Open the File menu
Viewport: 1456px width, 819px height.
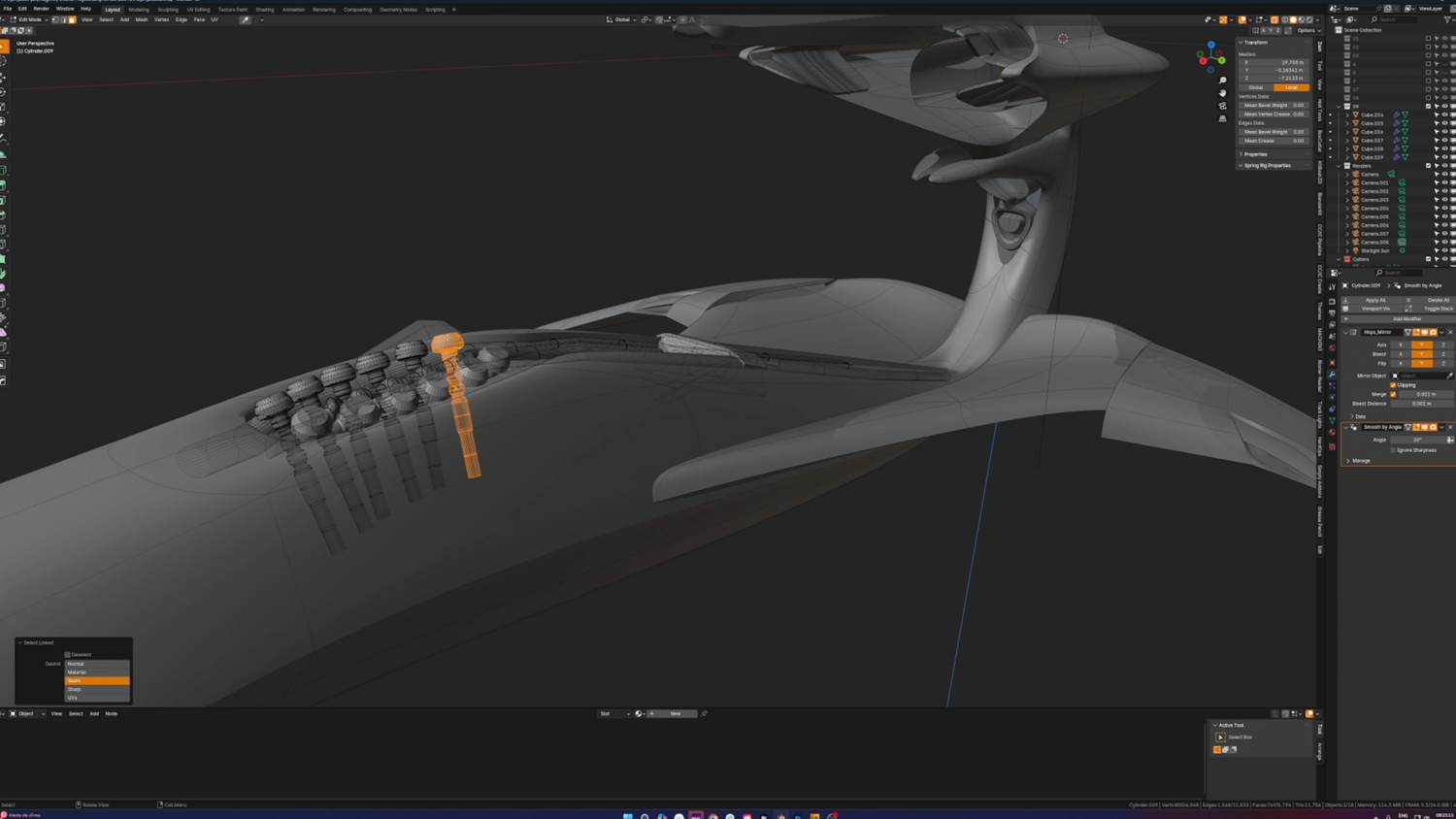[8, 9]
